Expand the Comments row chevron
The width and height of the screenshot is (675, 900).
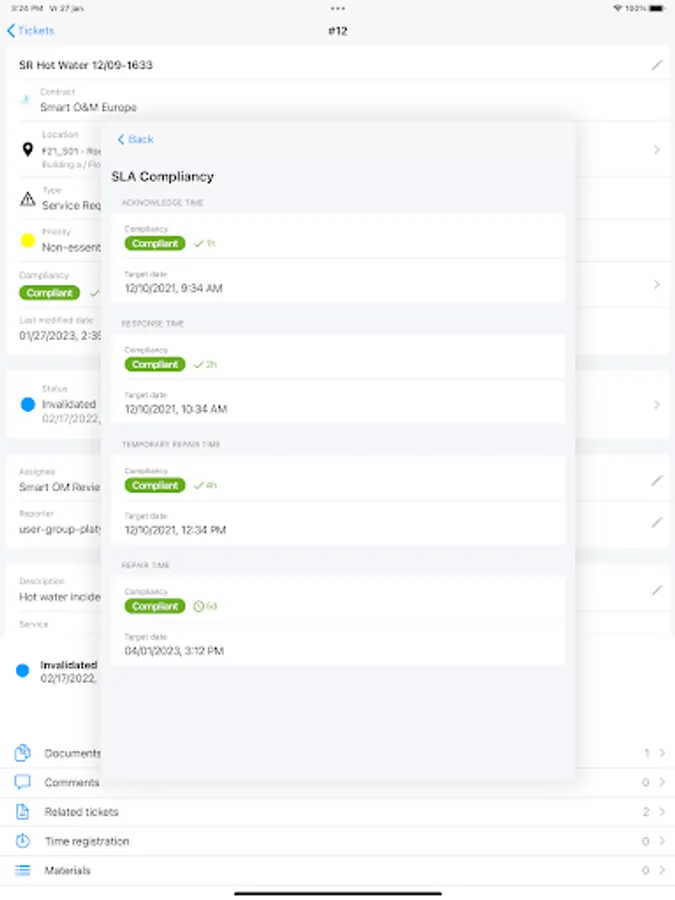coord(662,782)
